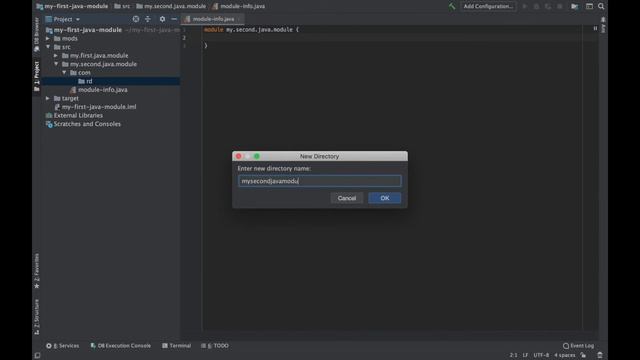This screenshot has width=640, height=360.
Task: Toggle the 1: Project side tab
Action: [x=37, y=76]
